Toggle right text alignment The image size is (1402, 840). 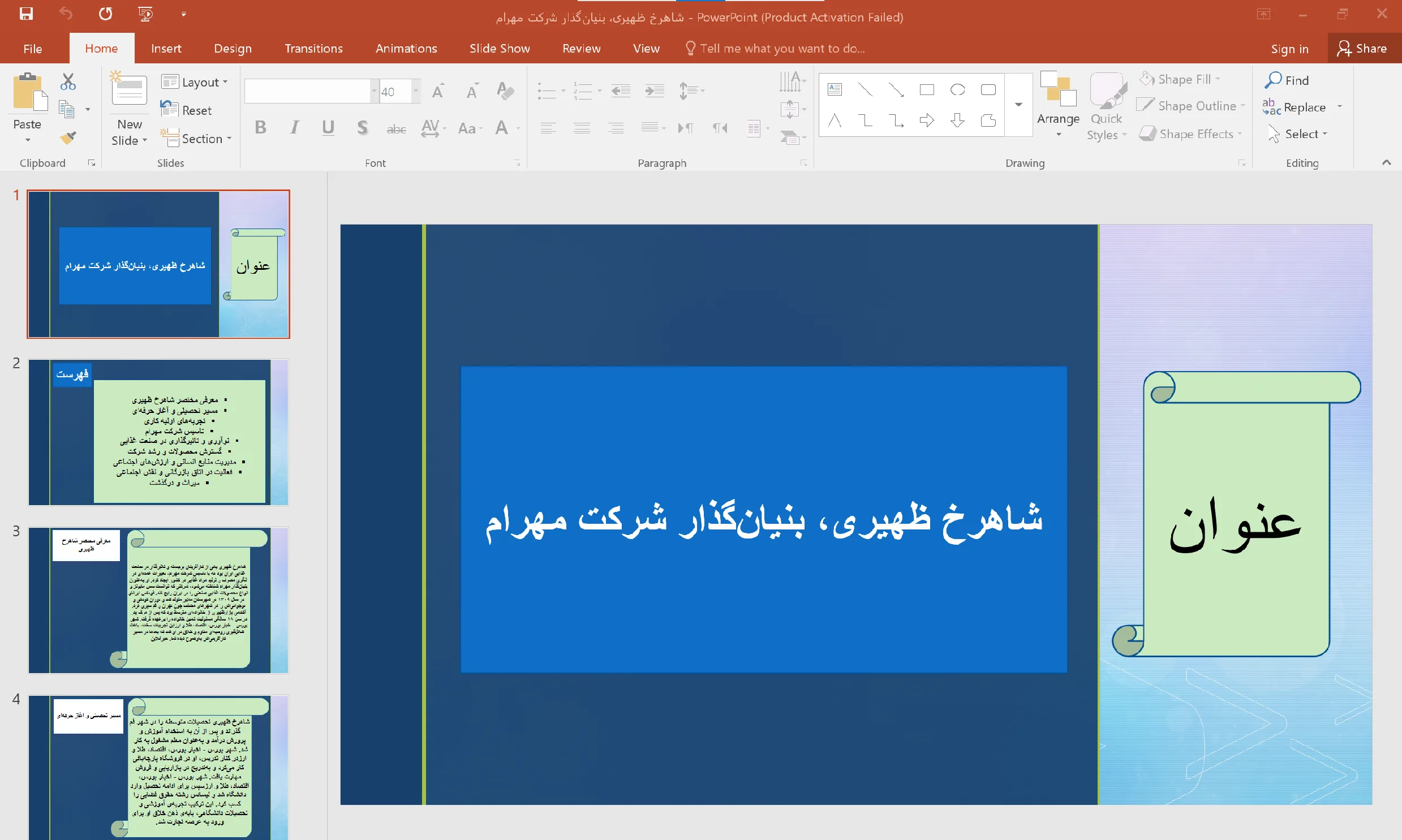pyautogui.click(x=616, y=128)
